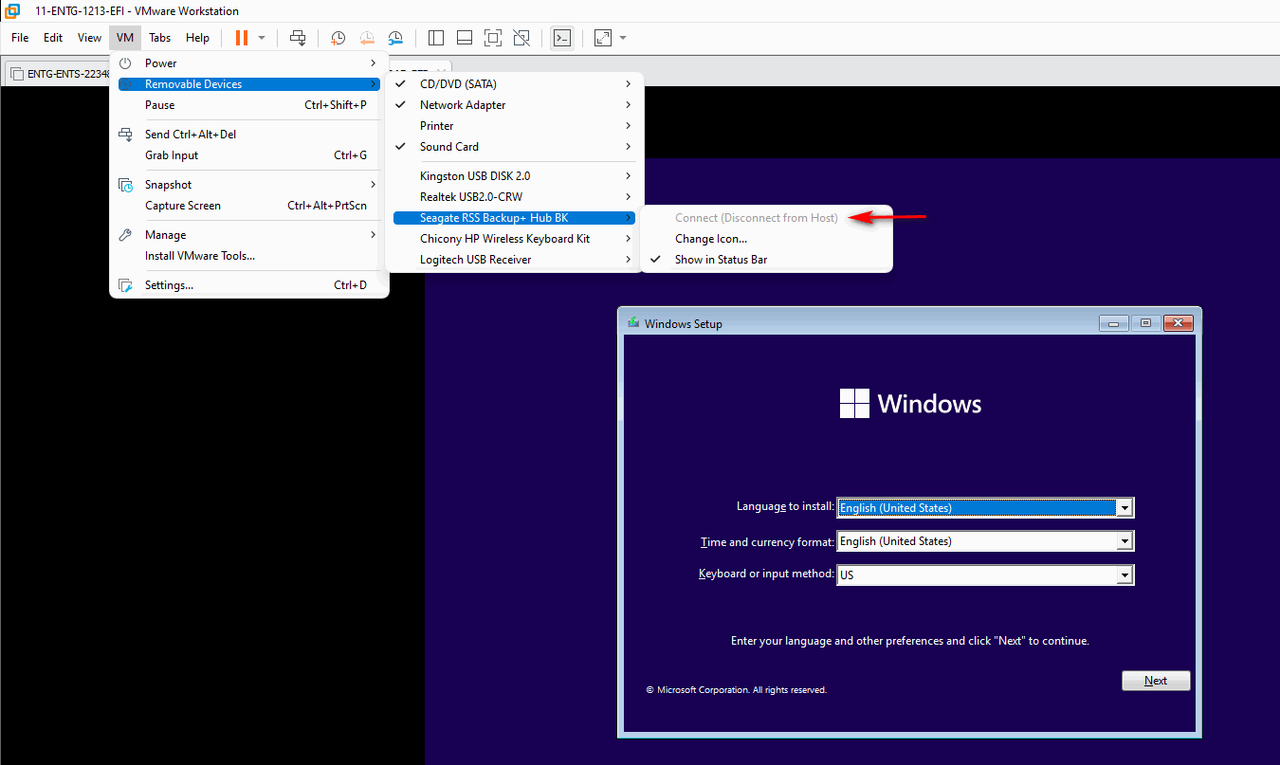Image resolution: width=1280 pixels, height=765 pixels.
Task: Toggle Show in Status Bar option
Action: tap(766, 260)
